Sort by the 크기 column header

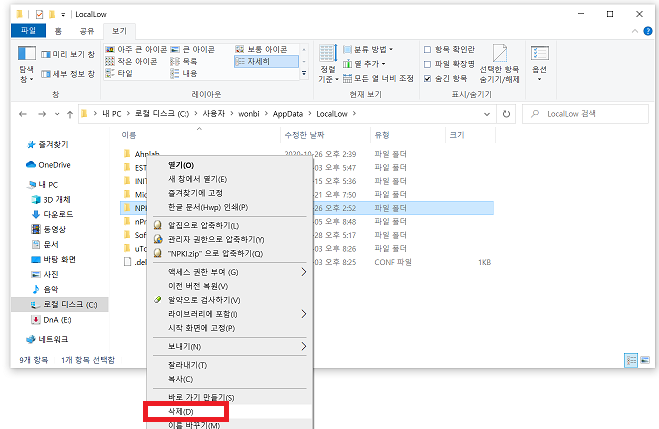tap(470, 135)
